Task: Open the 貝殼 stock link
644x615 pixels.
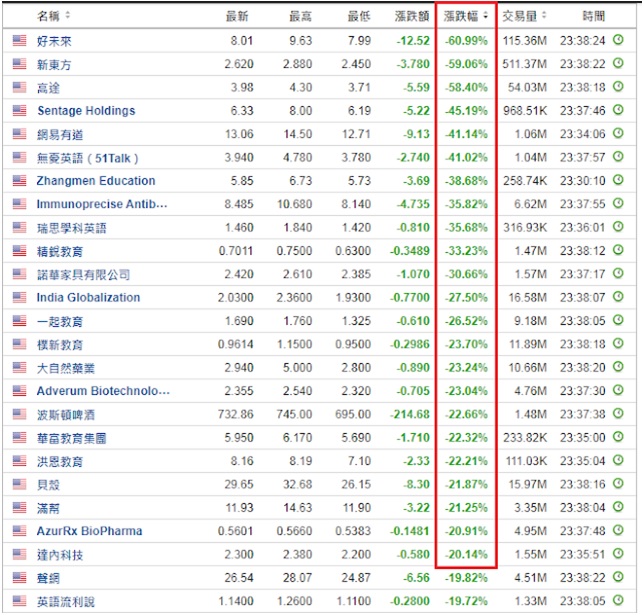Action: point(48,485)
